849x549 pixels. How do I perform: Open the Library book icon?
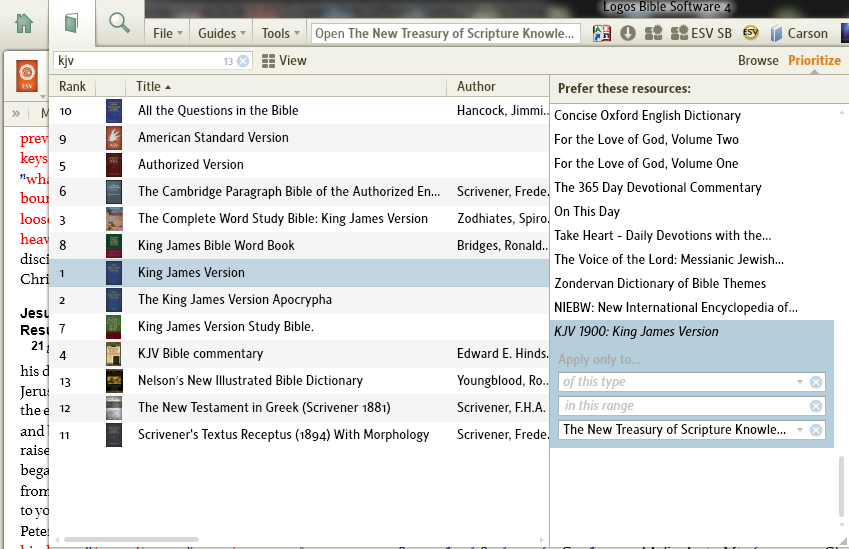[71, 23]
